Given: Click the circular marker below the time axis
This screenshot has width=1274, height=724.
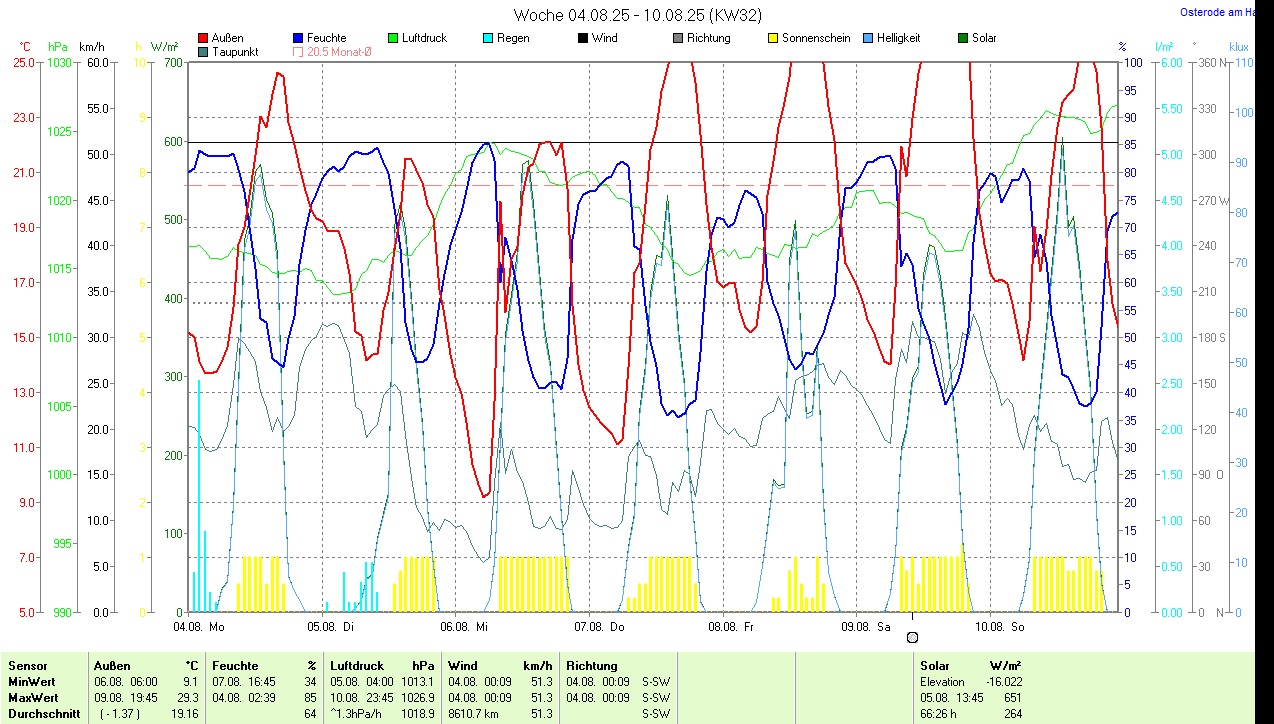Looking at the screenshot, I should pyautogui.click(x=912, y=638).
